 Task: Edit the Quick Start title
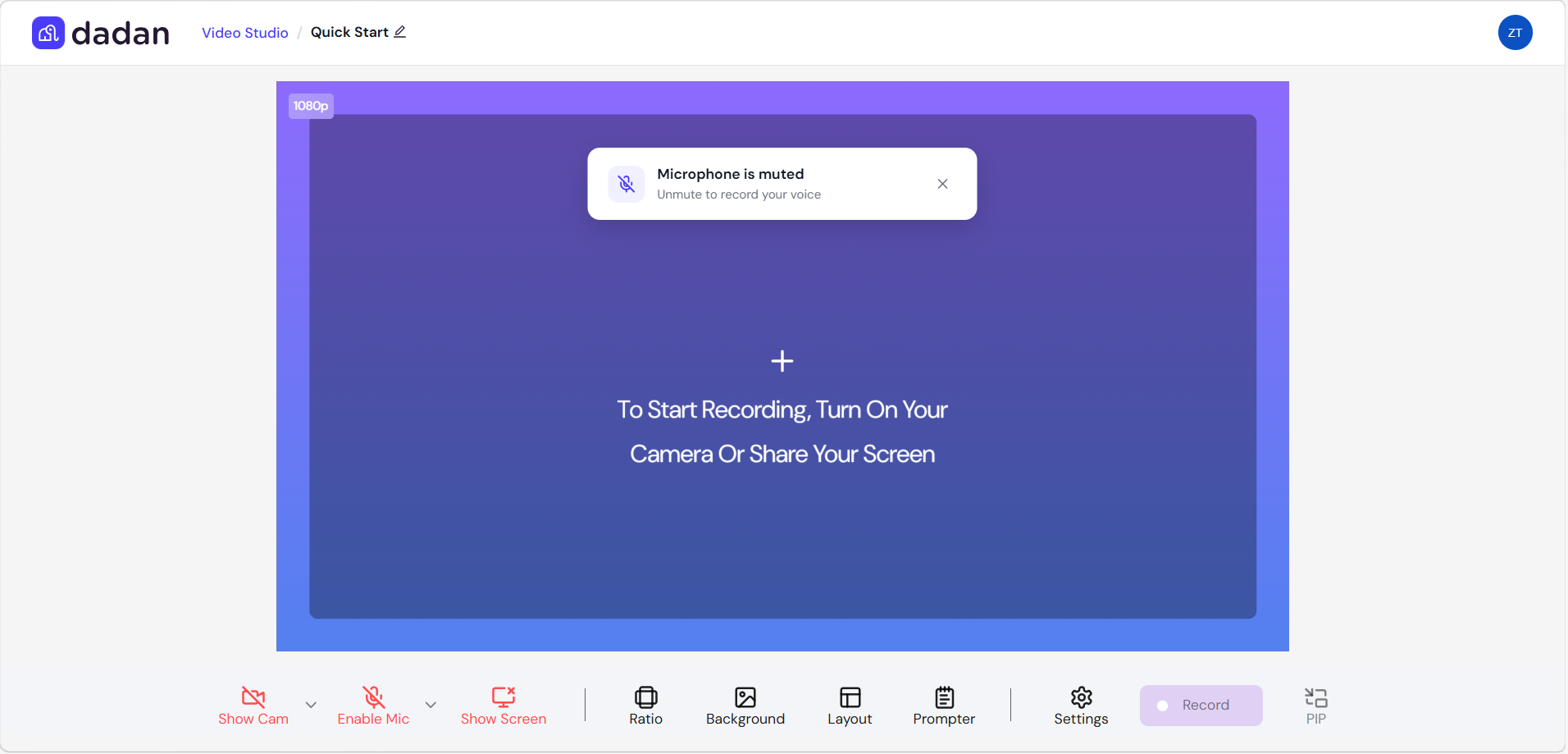click(399, 31)
